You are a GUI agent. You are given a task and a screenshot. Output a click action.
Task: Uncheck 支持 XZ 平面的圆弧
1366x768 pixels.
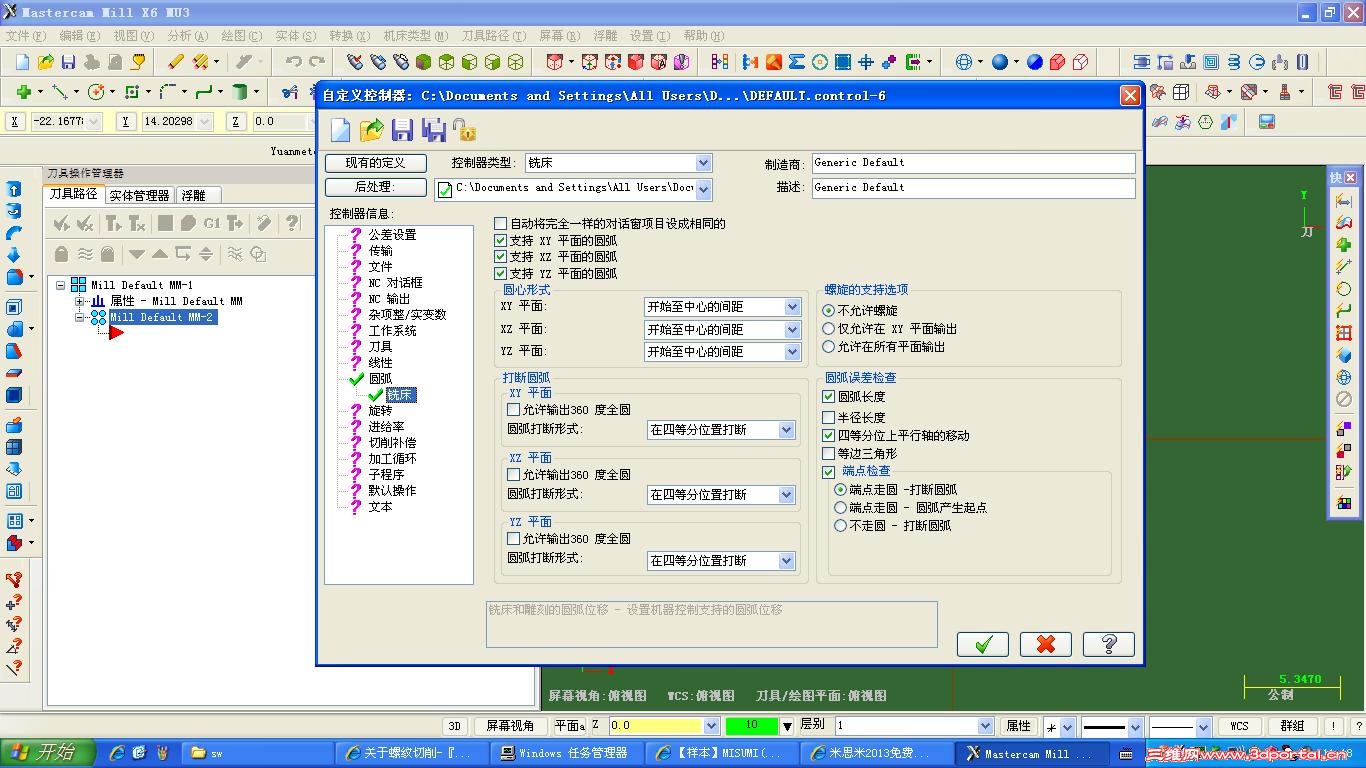coord(501,257)
